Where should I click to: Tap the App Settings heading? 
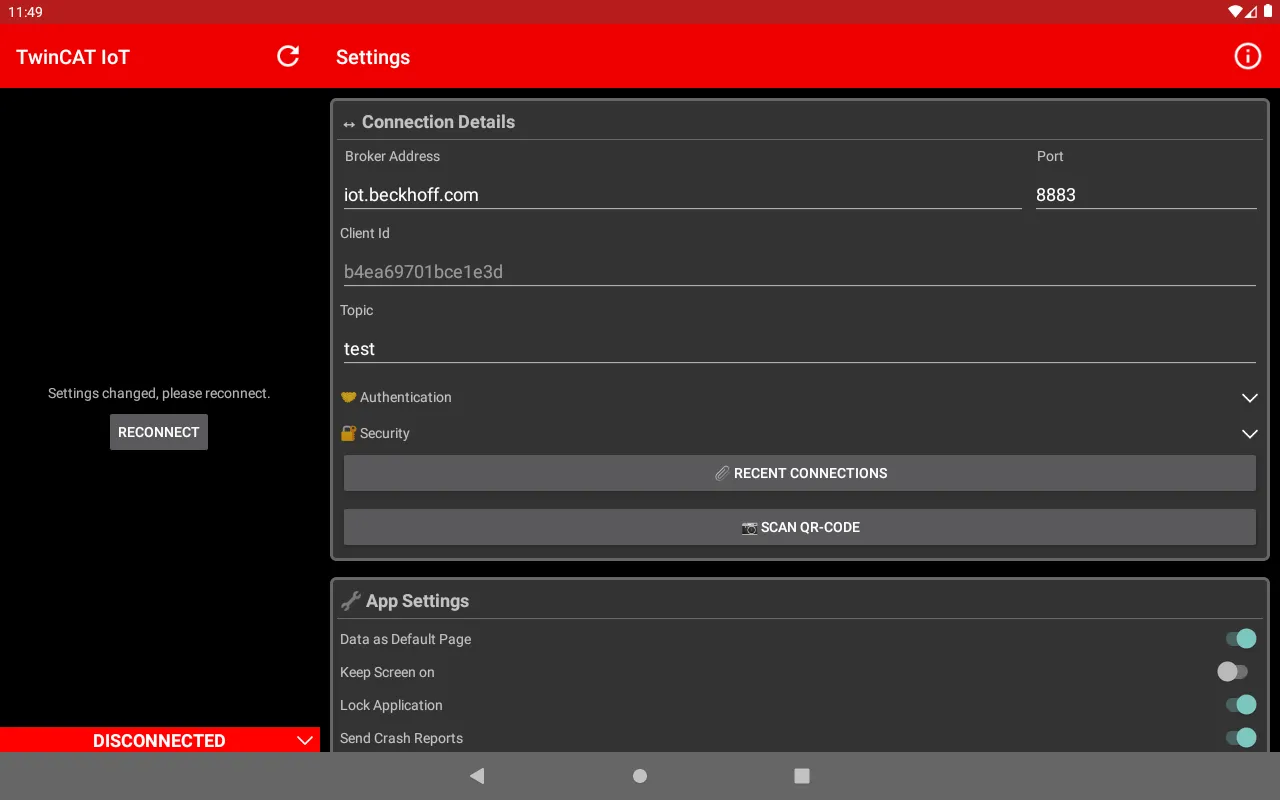(417, 601)
